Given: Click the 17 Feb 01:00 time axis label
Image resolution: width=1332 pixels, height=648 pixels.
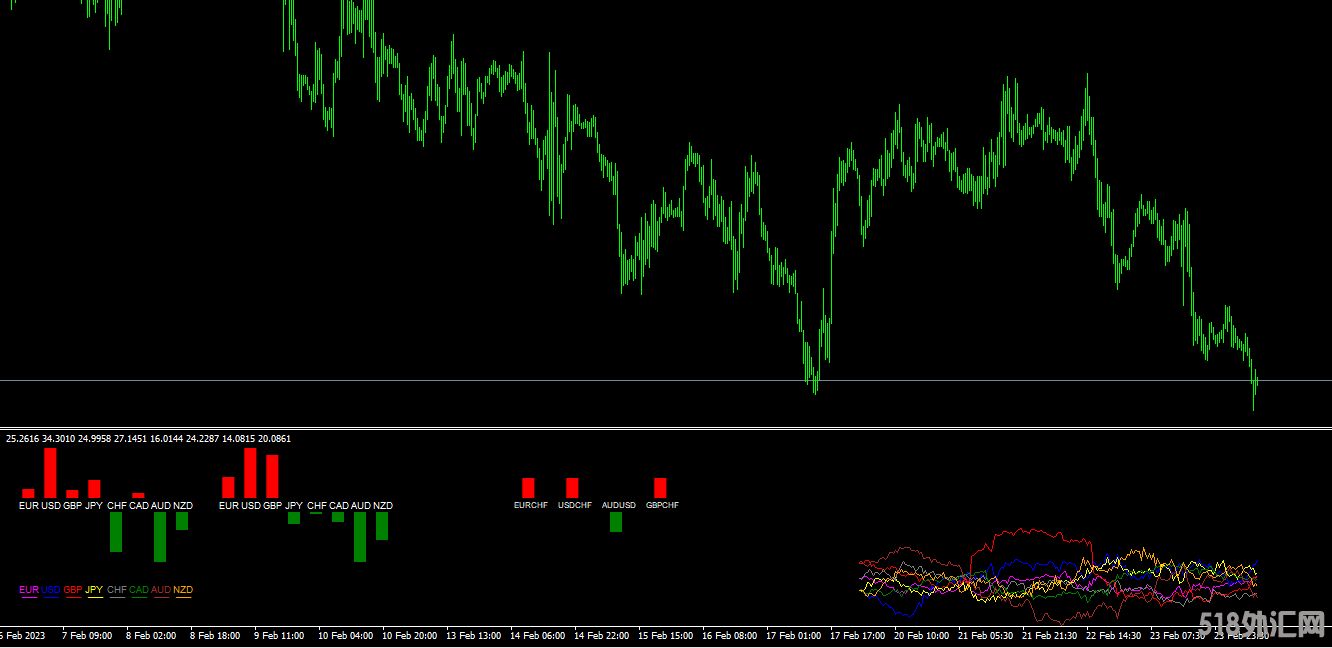Looking at the screenshot, I should [793, 635].
